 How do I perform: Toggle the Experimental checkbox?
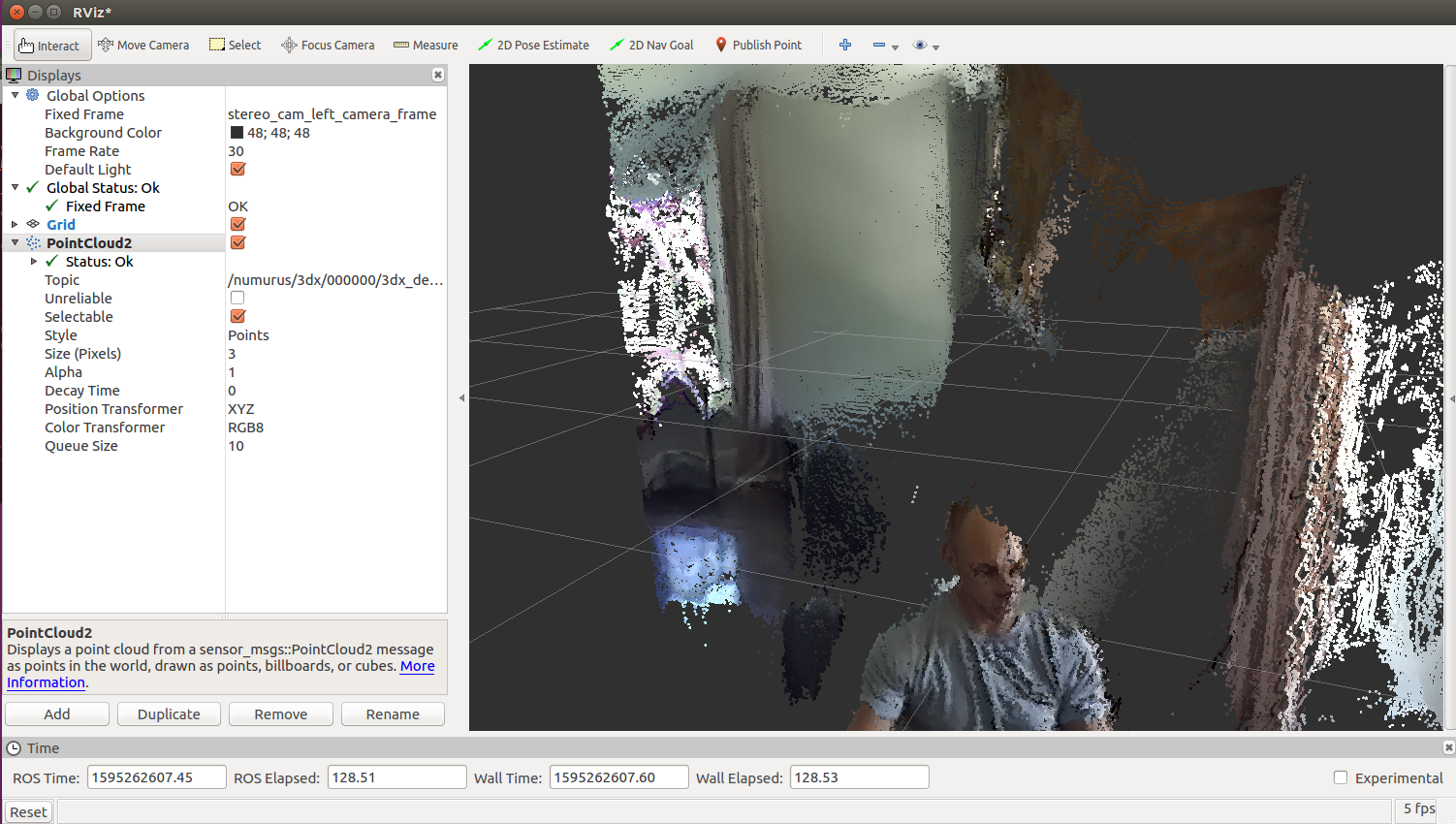pyautogui.click(x=1341, y=777)
